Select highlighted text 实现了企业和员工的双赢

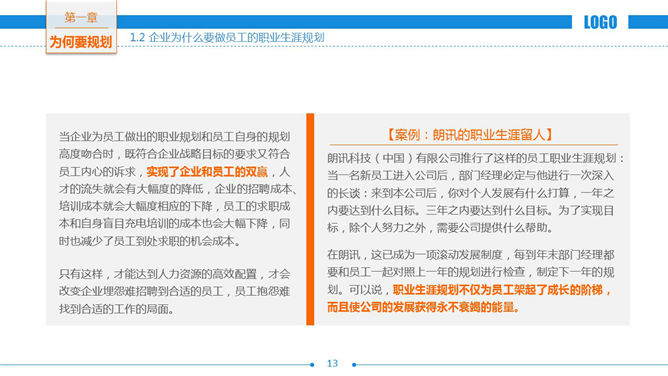[x=207, y=172]
